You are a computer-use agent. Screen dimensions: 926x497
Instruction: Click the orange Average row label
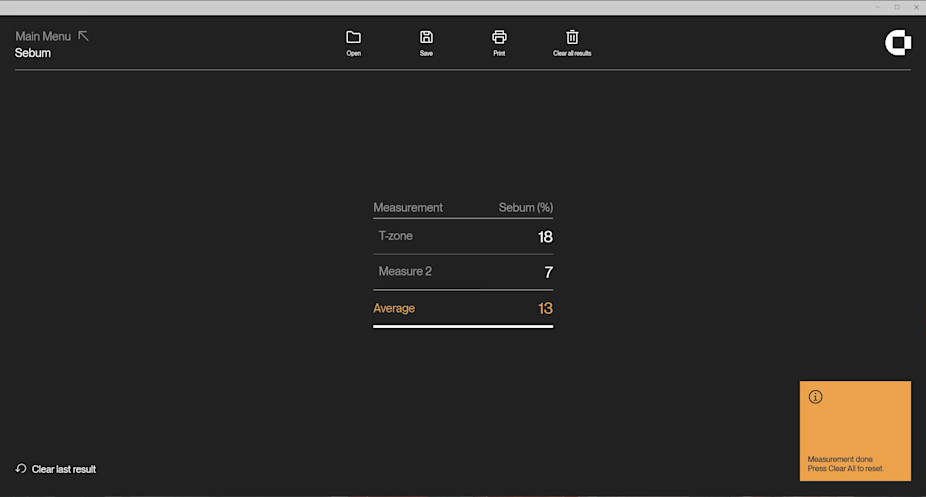[x=394, y=308]
